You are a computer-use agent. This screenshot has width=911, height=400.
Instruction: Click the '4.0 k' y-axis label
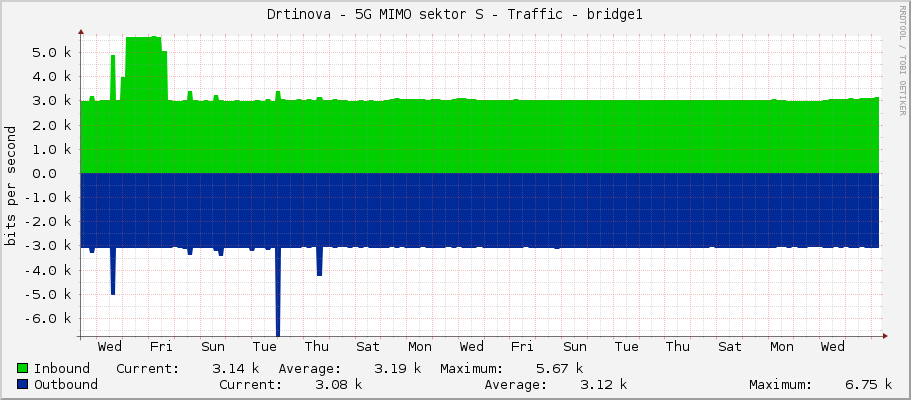[52, 77]
